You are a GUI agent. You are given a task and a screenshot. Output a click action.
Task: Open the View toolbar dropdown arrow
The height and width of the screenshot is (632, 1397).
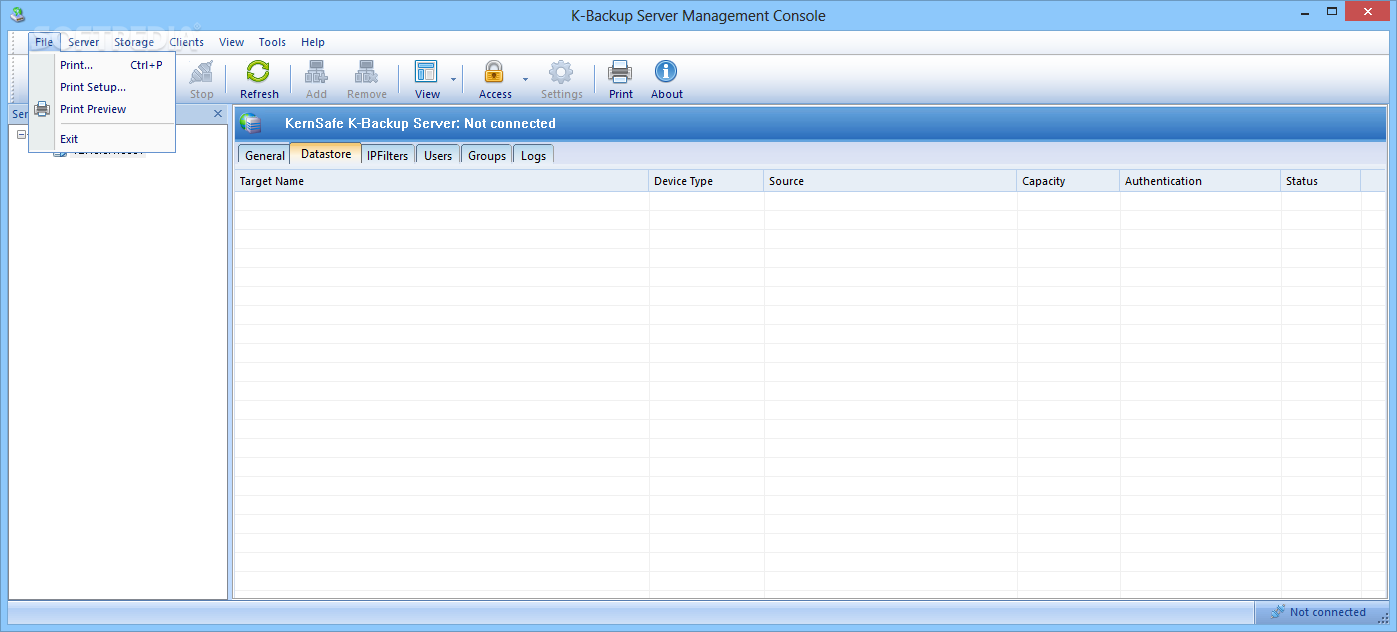point(453,79)
